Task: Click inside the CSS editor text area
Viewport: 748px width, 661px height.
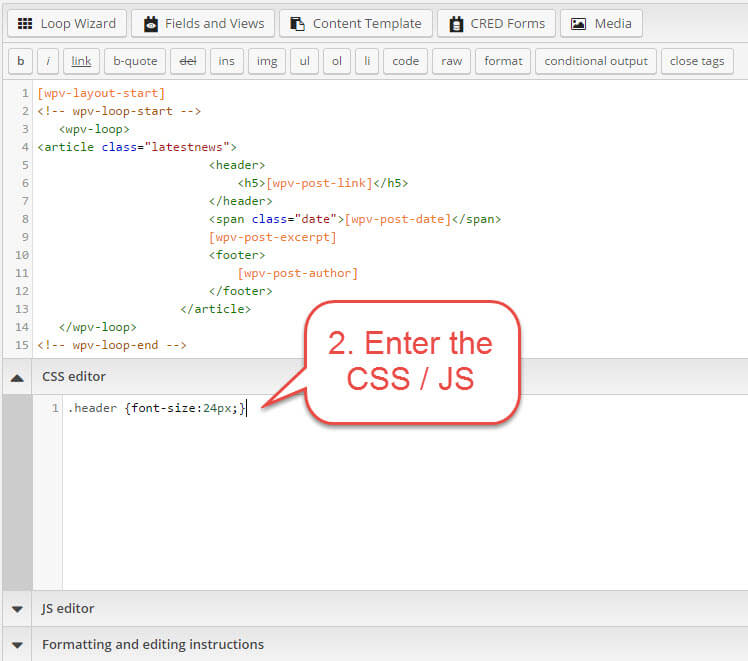Action: (x=405, y=493)
